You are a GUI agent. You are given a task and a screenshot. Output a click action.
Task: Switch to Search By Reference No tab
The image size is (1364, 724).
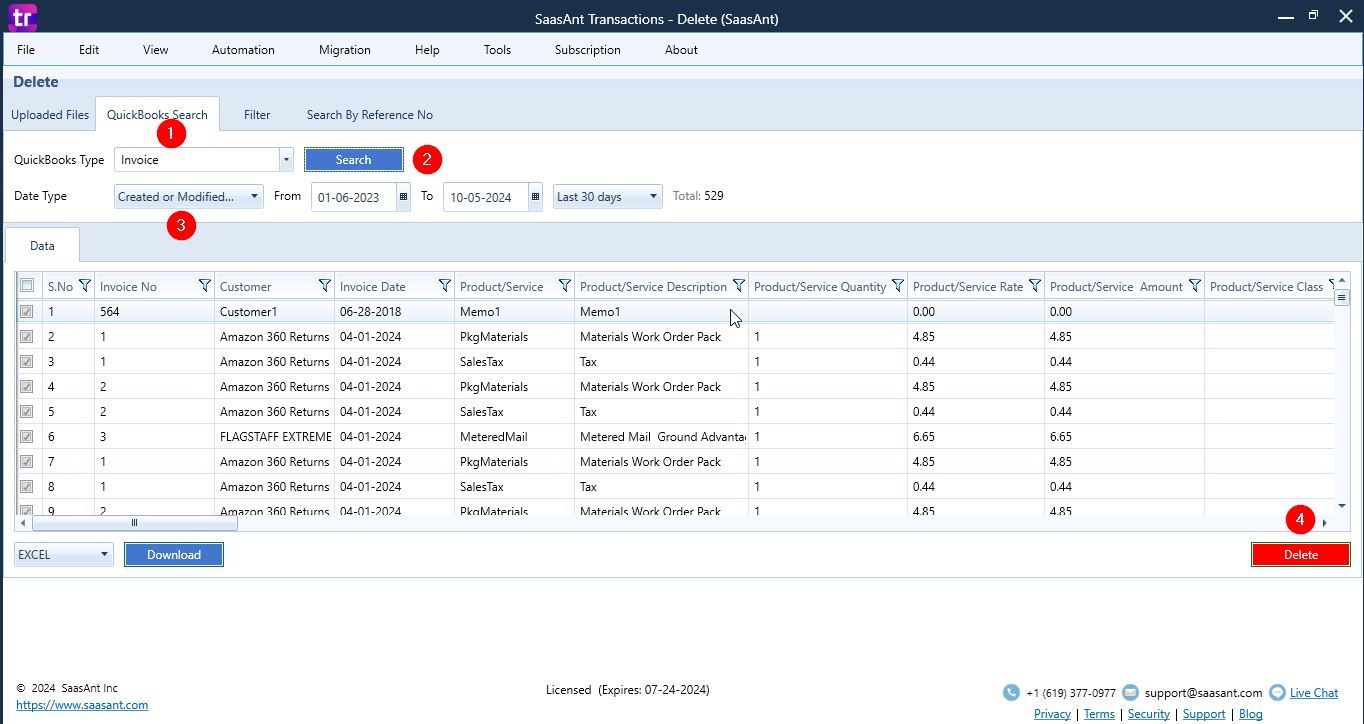click(x=369, y=114)
